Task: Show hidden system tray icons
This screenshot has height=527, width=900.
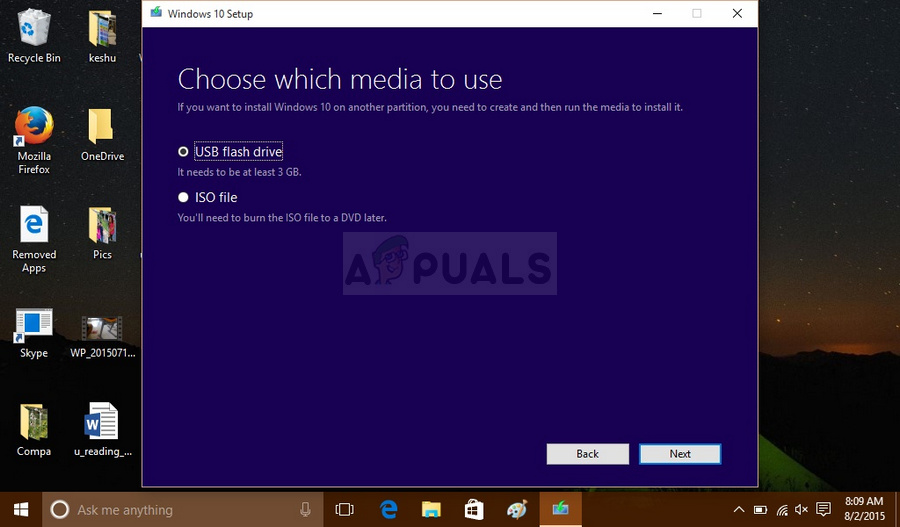Action: click(x=739, y=510)
